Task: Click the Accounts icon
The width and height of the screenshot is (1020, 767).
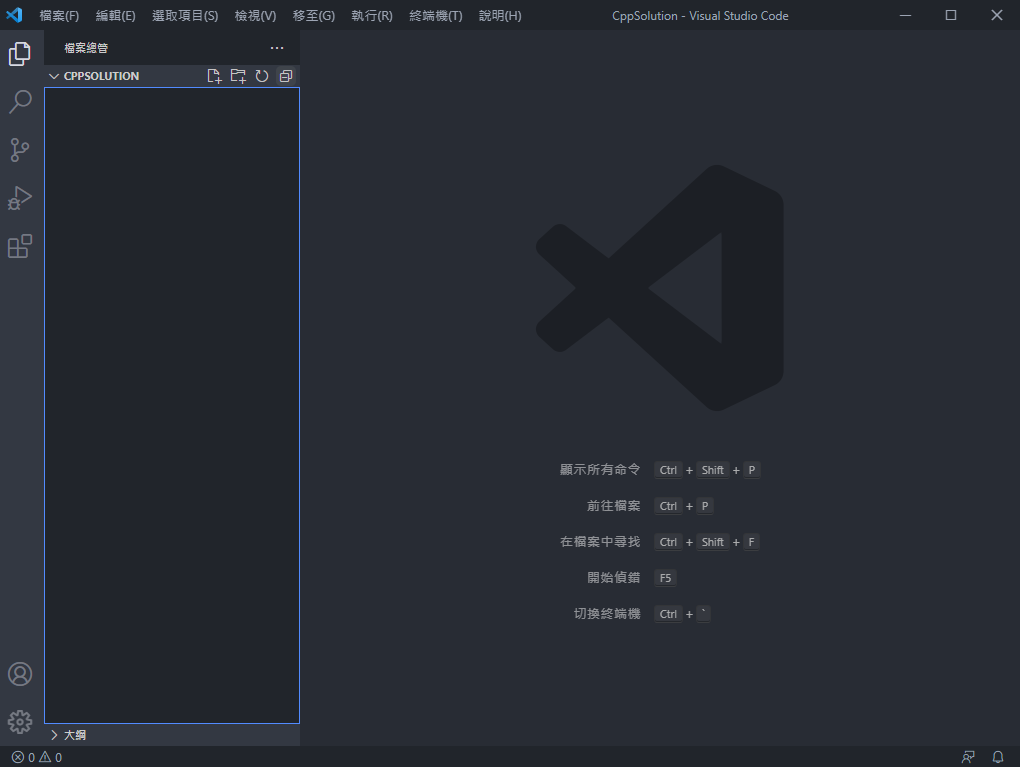Action: 20,674
